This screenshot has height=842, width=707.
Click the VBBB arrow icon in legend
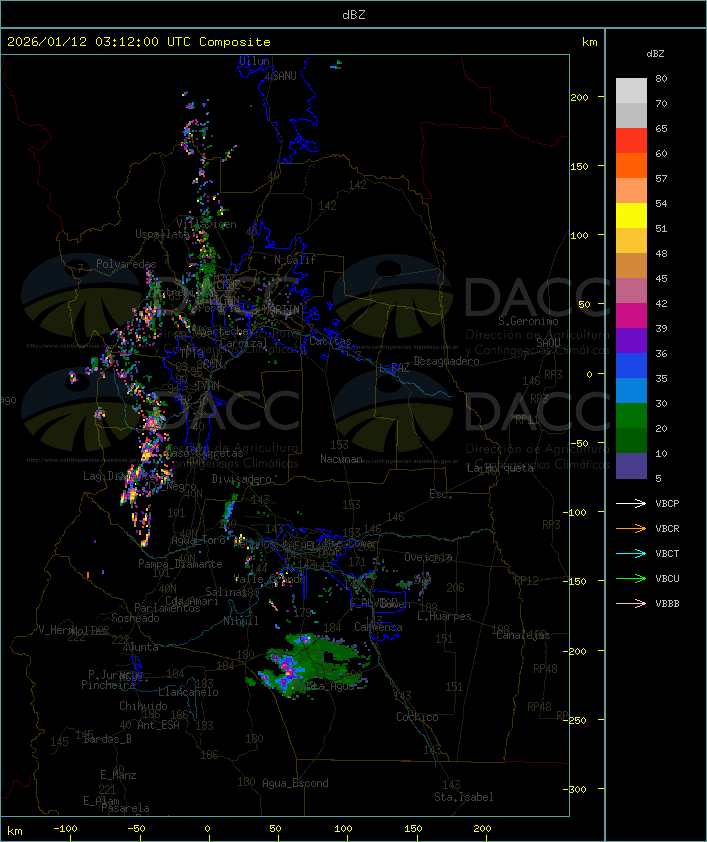point(632,603)
